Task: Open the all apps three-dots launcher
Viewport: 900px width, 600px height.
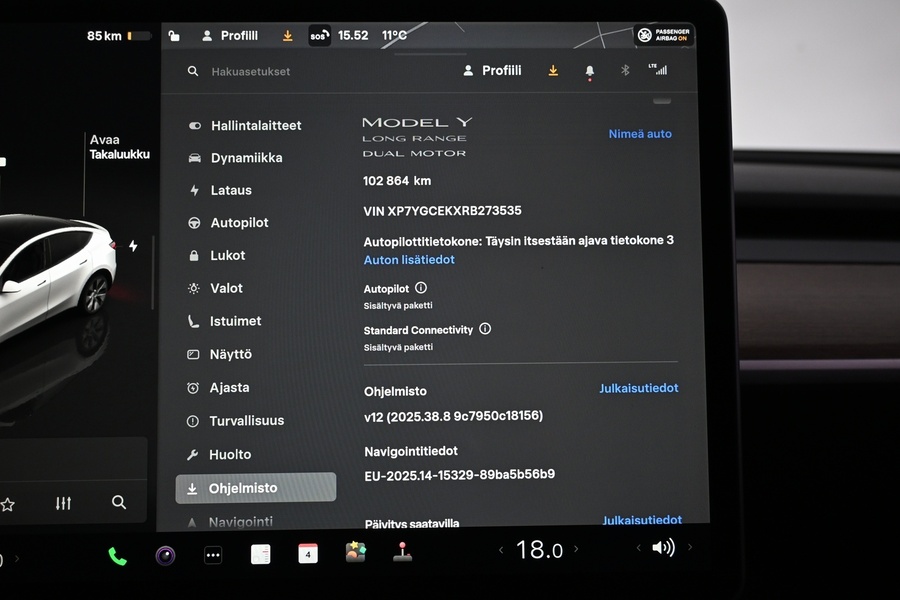Action: (213, 555)
